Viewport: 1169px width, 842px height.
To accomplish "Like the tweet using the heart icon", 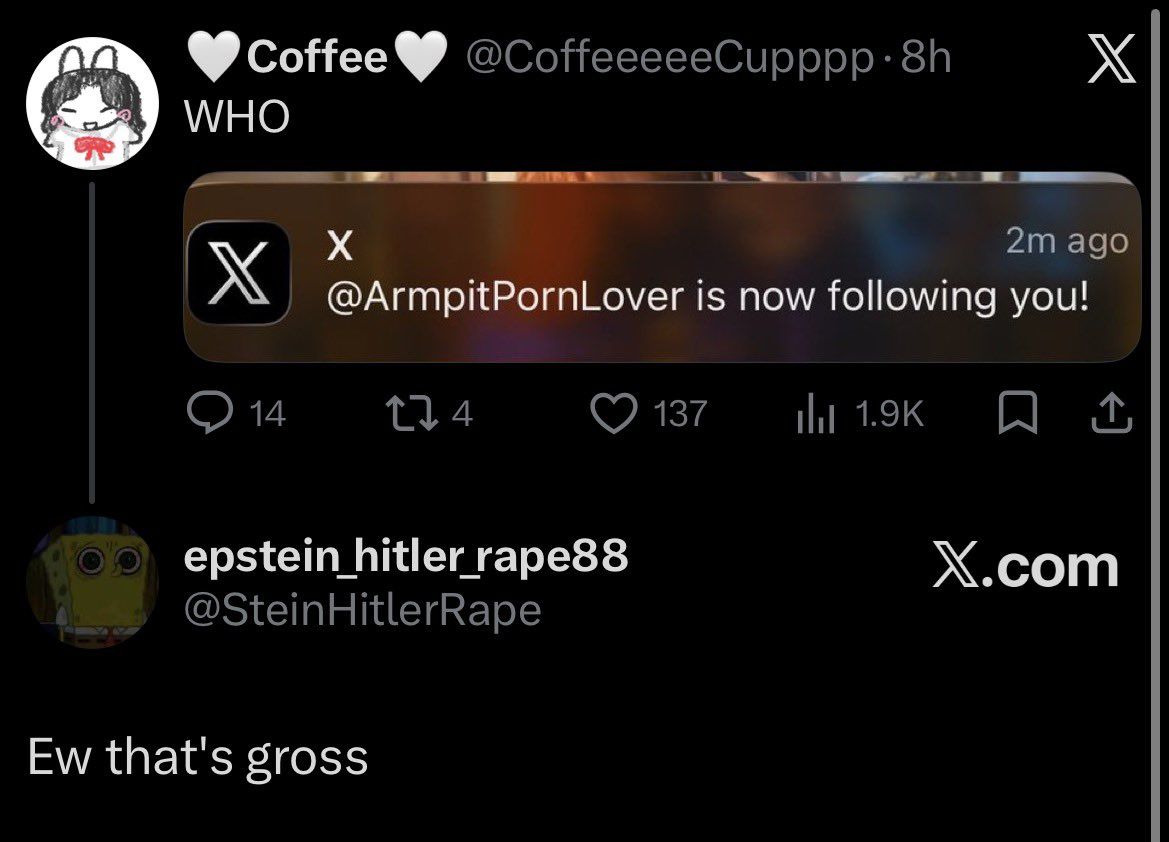I will [x=613, y=411].
